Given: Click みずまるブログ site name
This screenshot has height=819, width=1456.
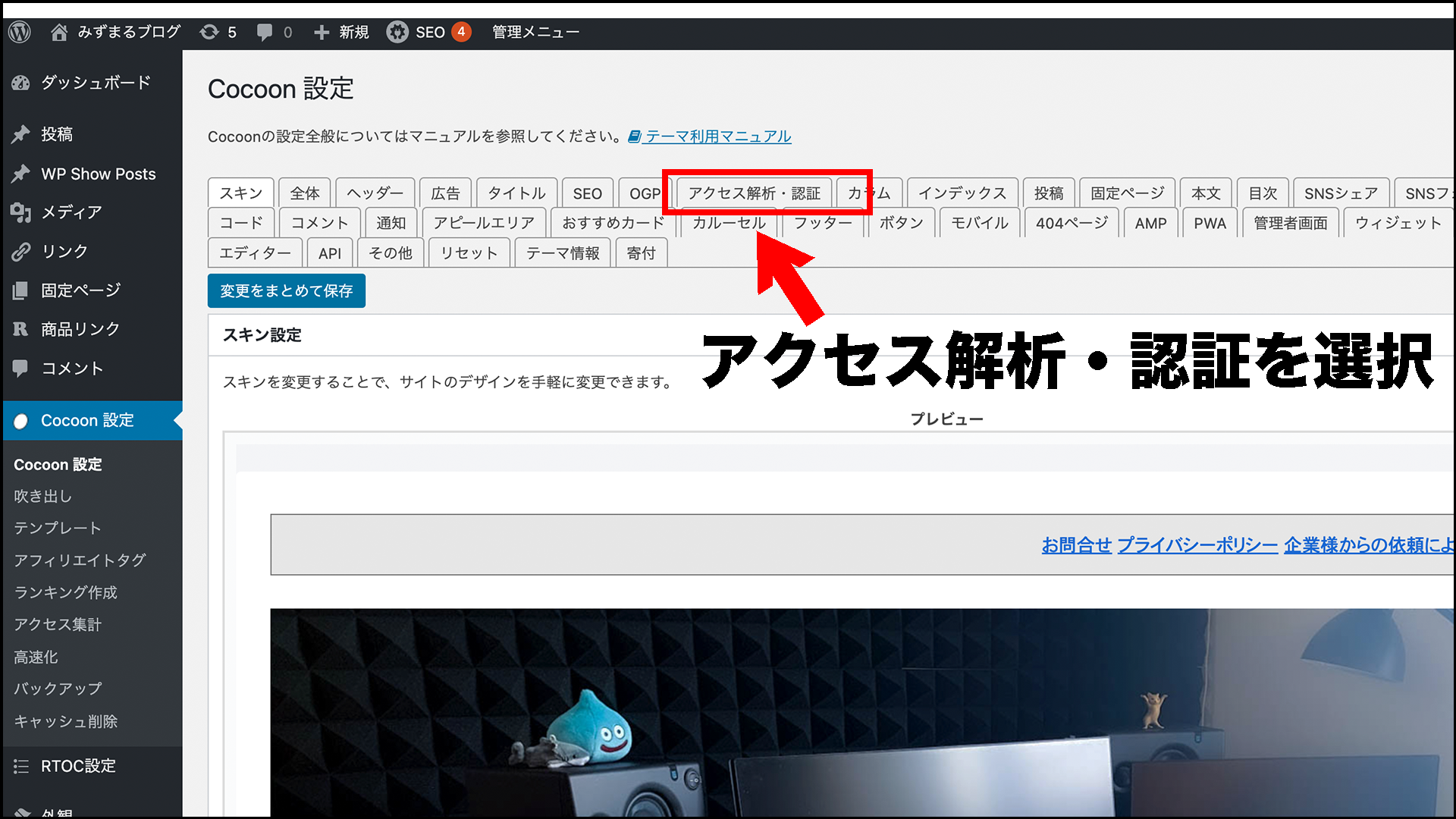Looking at the screenshot, I should tap(129, 32).
